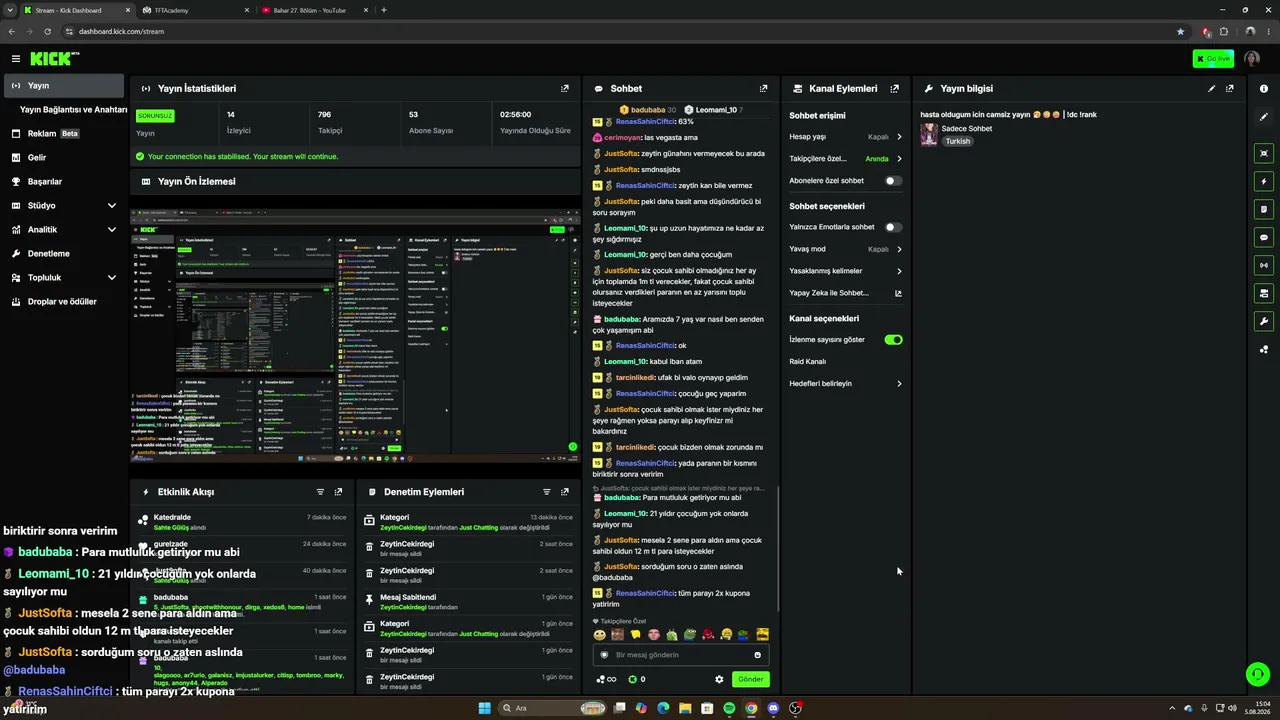The image size is (1280, 720).
Task: Toggle the broadcast signal widget icon in right sidebar
Action: click(x=1264, y=265)
